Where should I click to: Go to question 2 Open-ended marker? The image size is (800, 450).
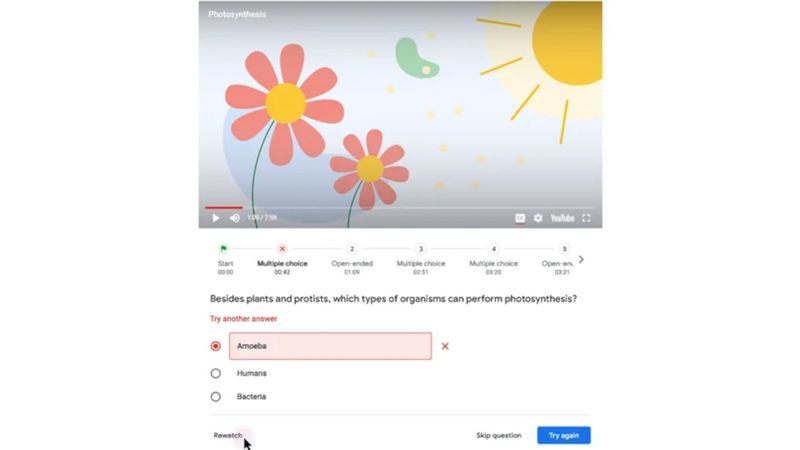pos(352,248)
